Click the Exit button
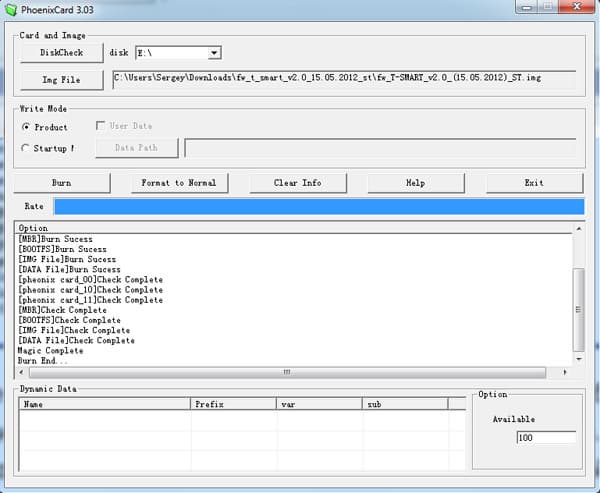This screenshot has width=600, height=493. [x=534, y=183]
